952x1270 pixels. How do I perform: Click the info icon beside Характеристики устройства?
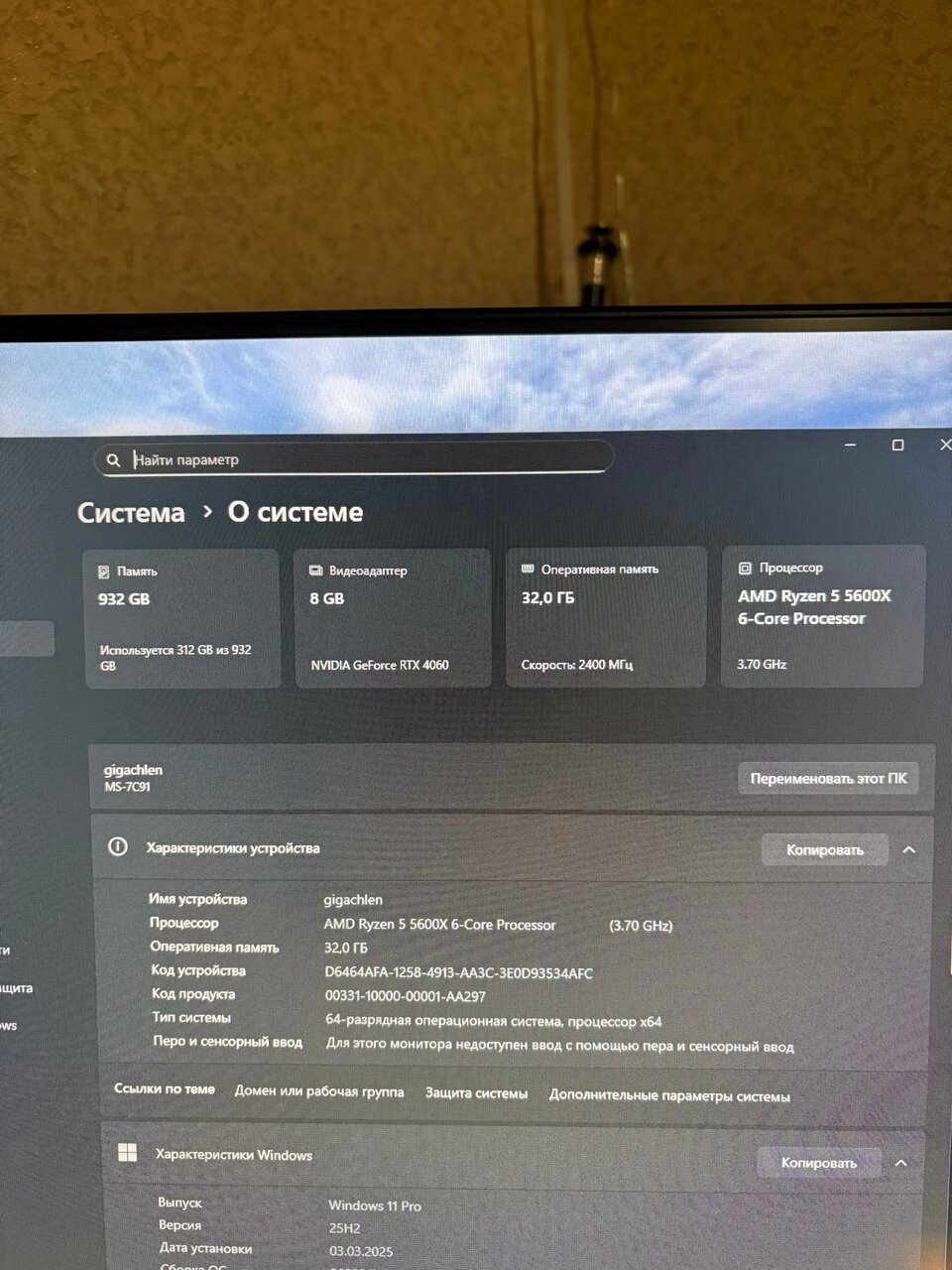coord(118,847)
